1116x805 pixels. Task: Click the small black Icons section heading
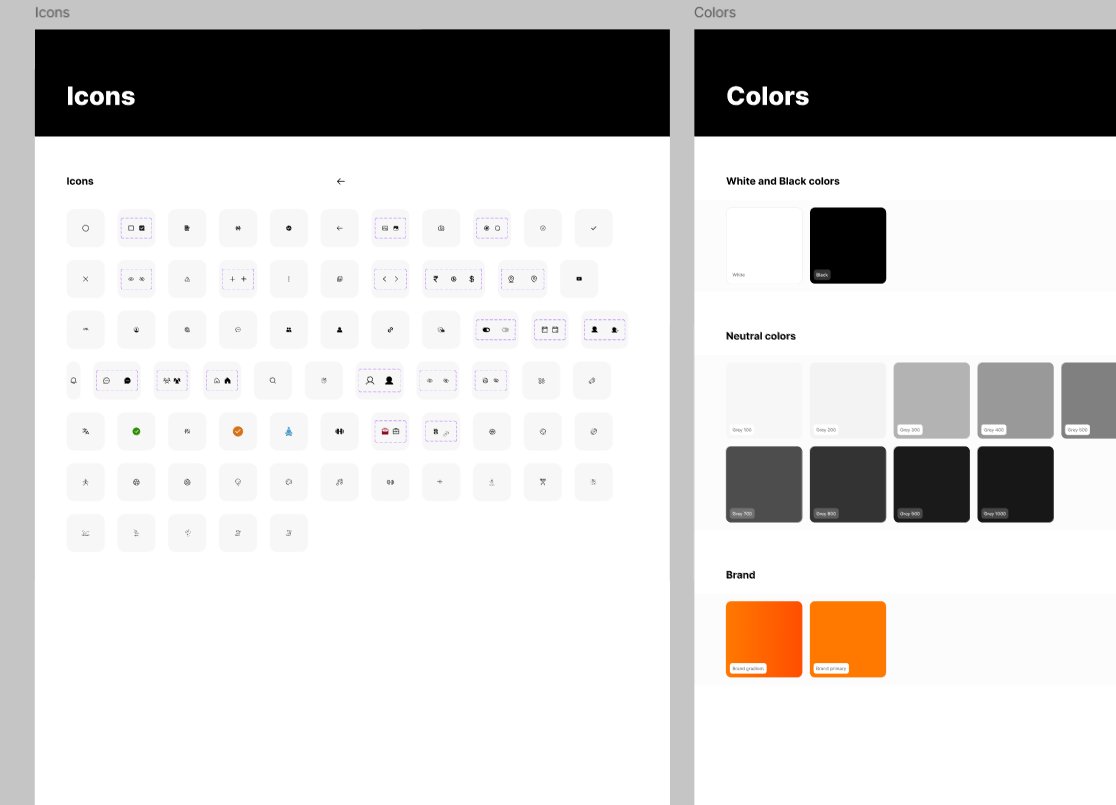click(x=80, y=181)
